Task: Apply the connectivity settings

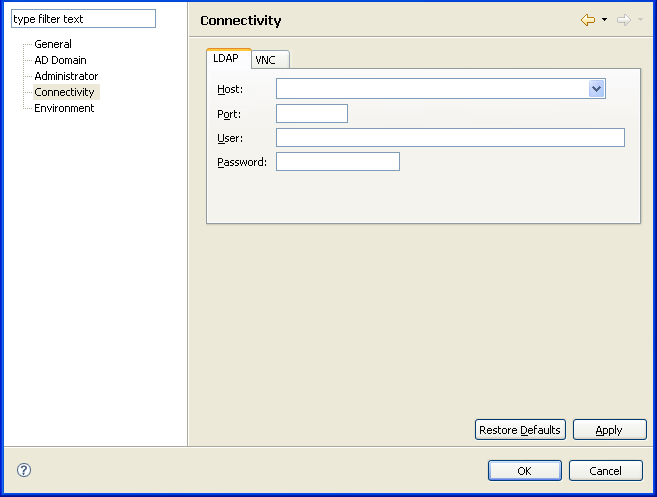Action: coord(609,430)
